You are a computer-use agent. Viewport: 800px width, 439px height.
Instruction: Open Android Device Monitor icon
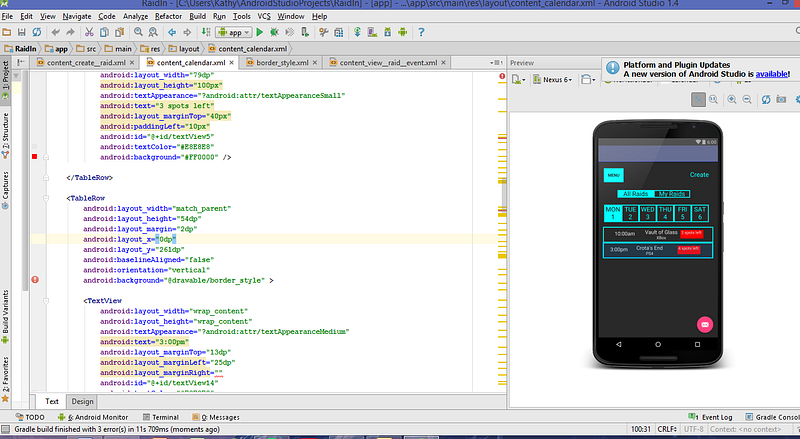pyautogui.click(x=403, y=32)
